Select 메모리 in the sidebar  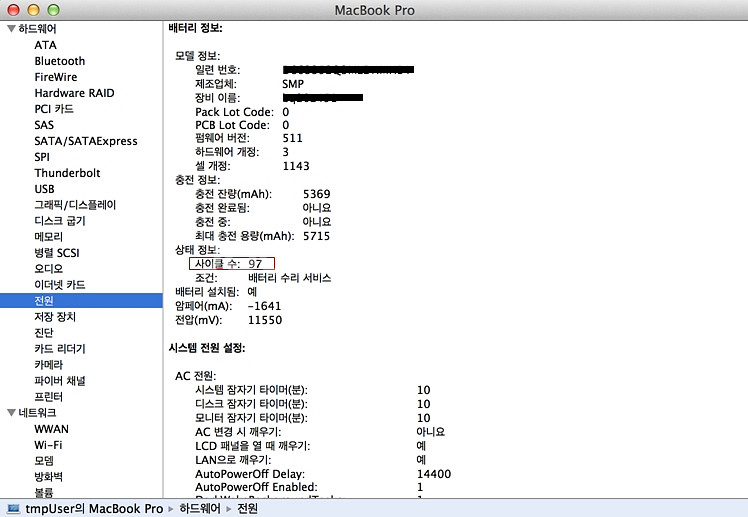pos(49,237)
